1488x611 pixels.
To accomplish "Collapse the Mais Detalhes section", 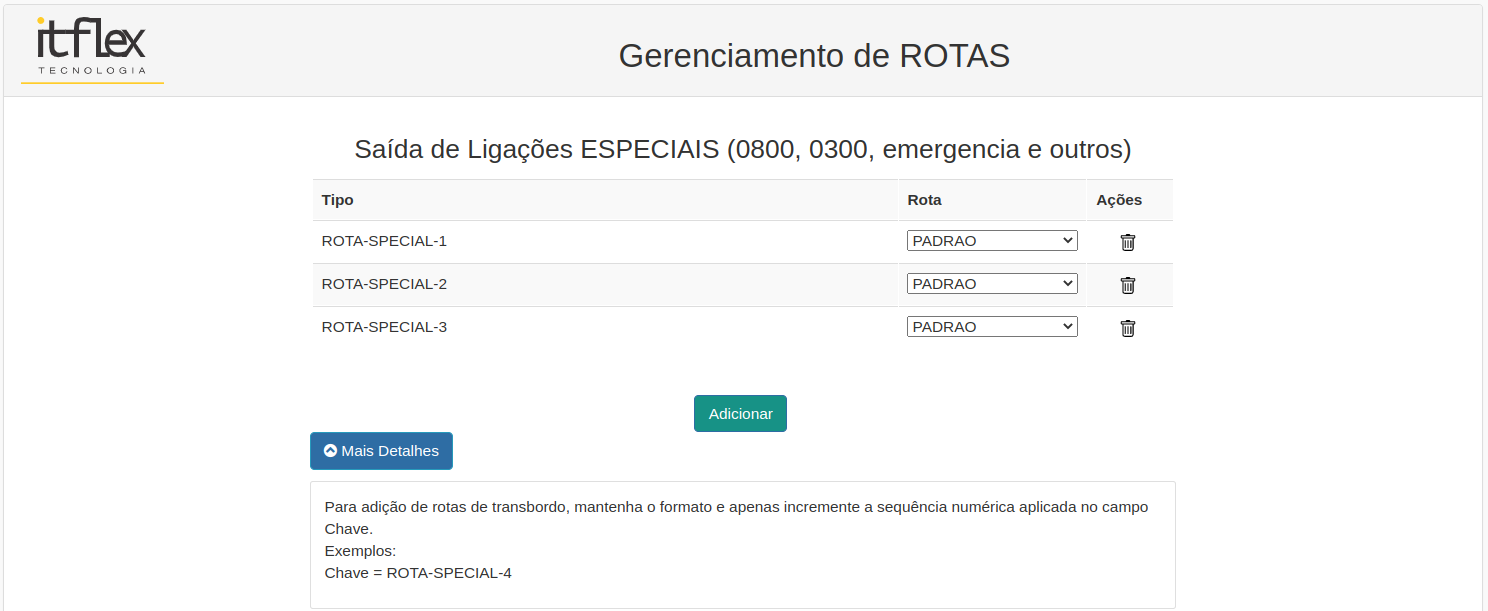I will click(x=381, y=451).
